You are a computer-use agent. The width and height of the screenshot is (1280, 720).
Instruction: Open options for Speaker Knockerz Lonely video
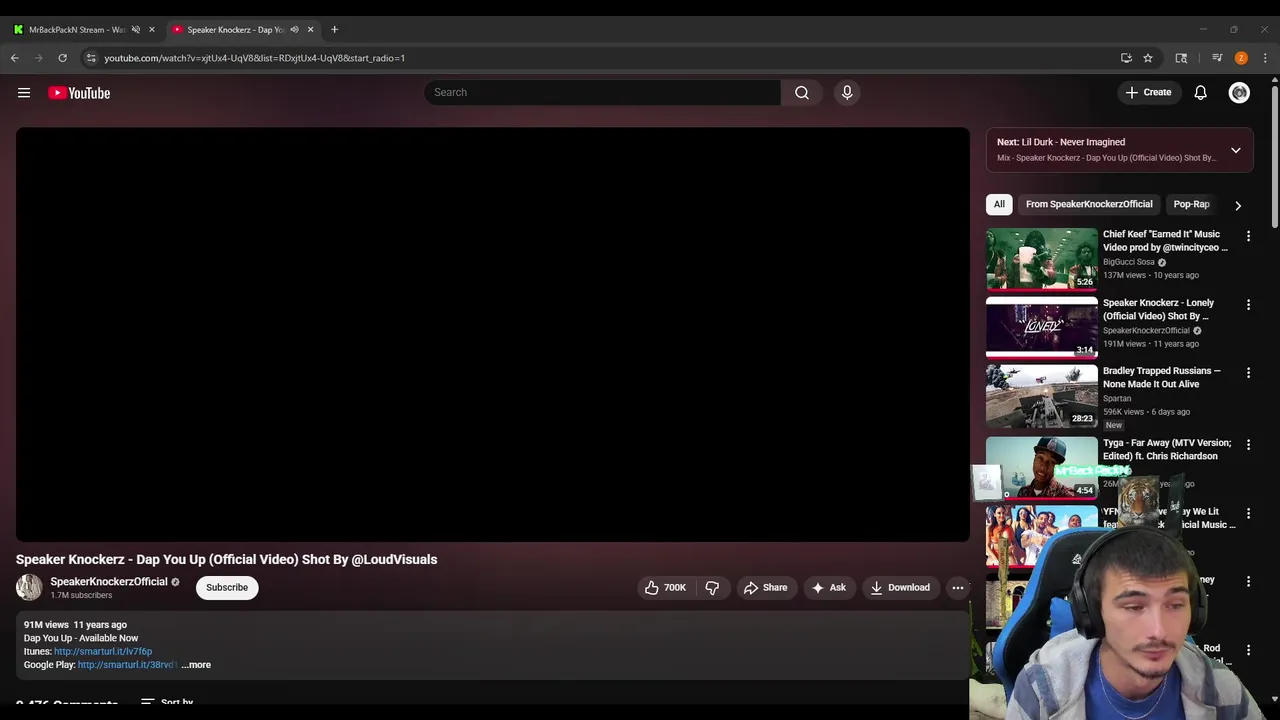[1248, 304]
